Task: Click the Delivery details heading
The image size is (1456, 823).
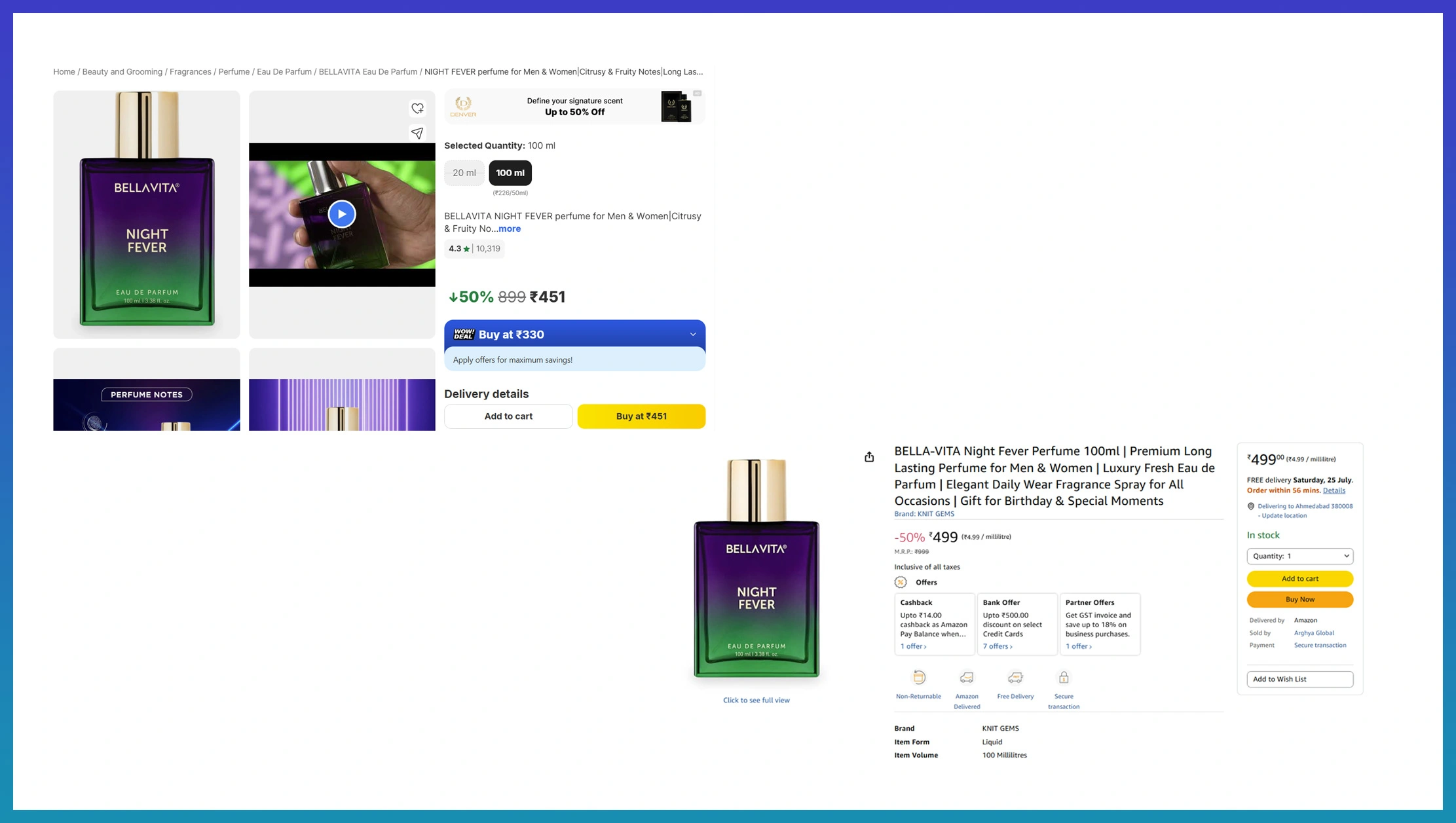Action: pyautogui.click(x=487, y=394)
